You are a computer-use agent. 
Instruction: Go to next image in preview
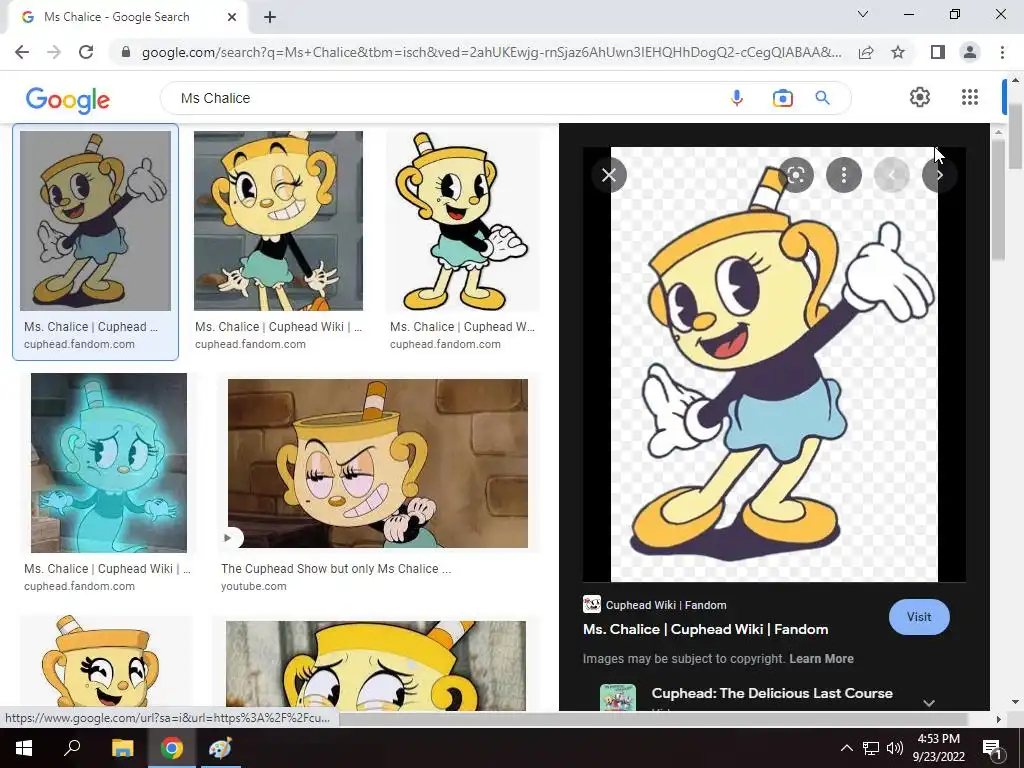coord(939,175)
